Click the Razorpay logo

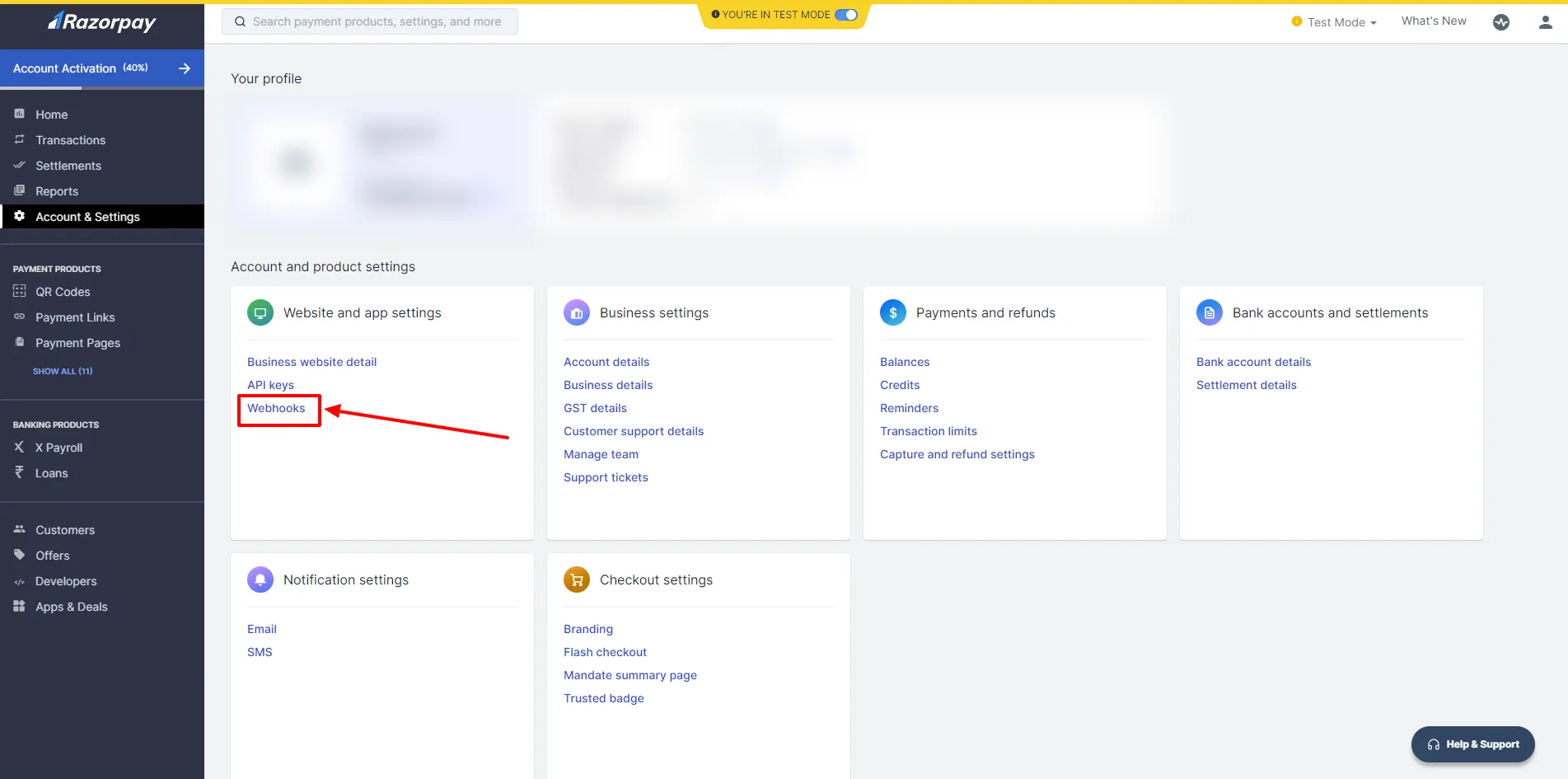pyautogui.click(x=101, y=22)
